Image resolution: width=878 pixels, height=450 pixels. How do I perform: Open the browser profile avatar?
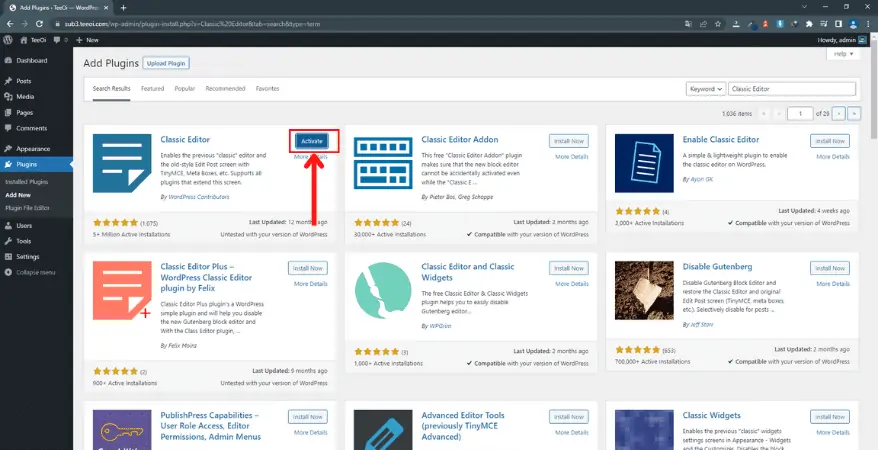pyautogui.click(x=853, y=24)
